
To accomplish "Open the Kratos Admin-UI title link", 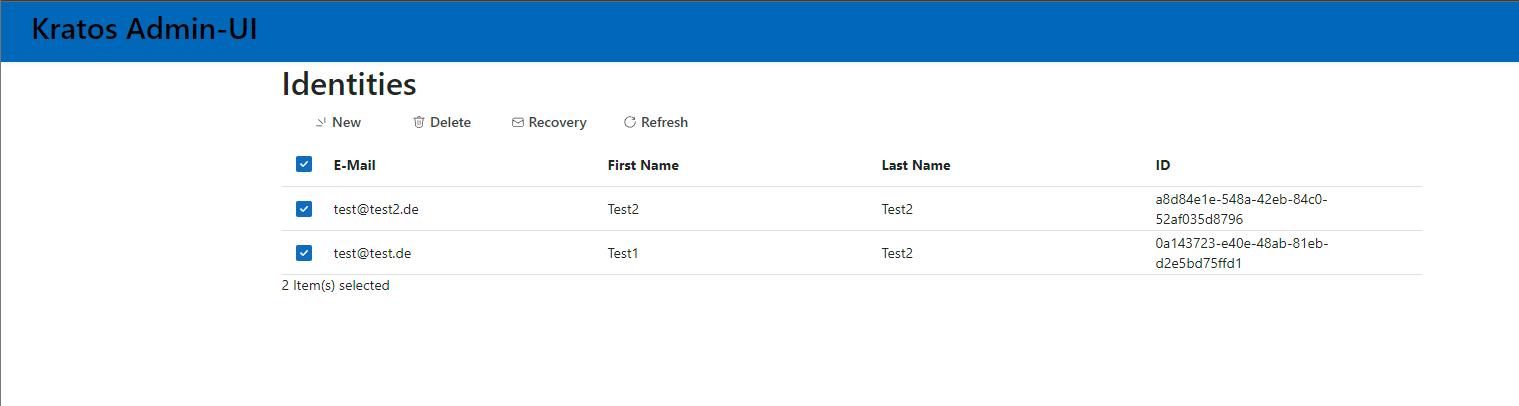I will point(145,30).
